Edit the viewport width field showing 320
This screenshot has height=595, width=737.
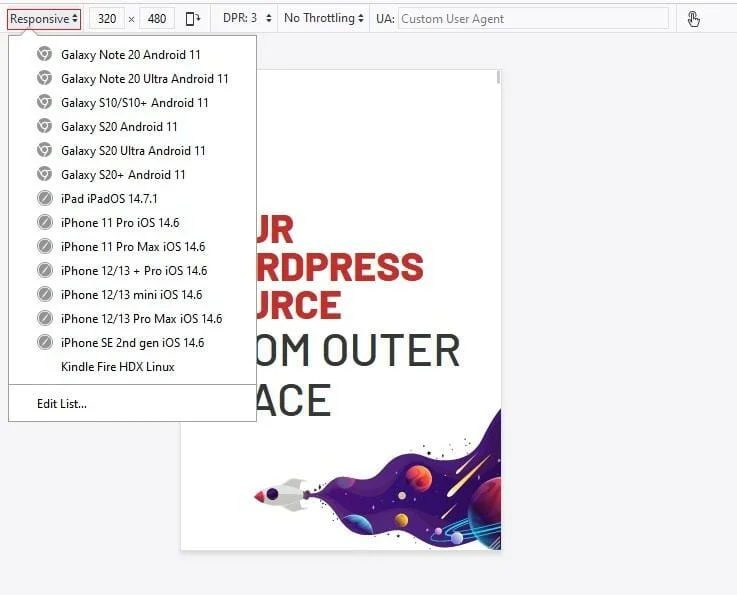107,19
